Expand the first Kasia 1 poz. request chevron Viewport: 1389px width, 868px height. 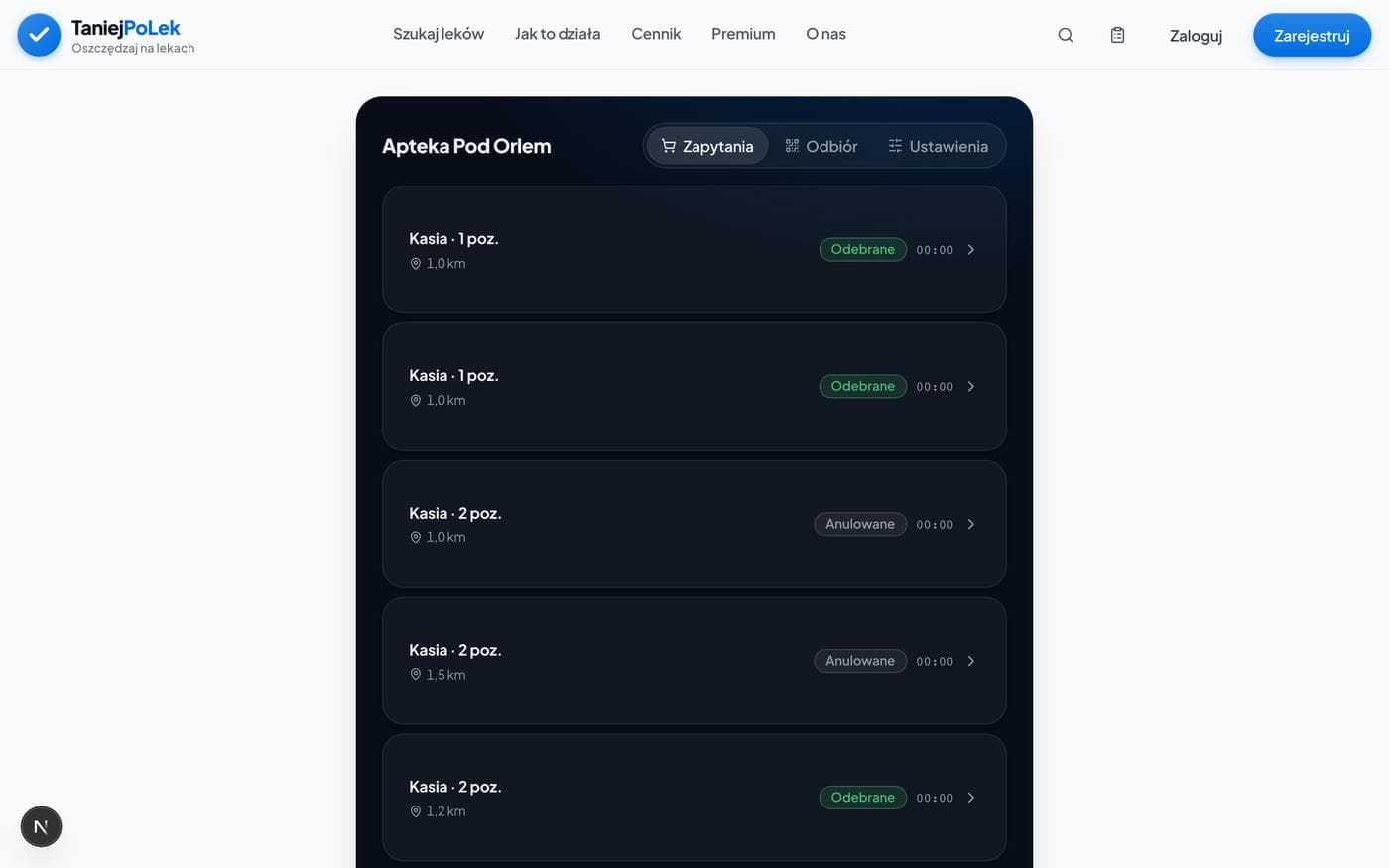[x=971, y=250]
